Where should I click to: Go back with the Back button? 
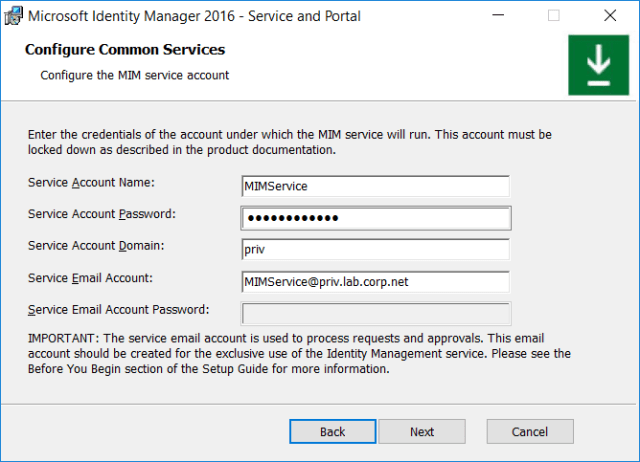(332, 432)
